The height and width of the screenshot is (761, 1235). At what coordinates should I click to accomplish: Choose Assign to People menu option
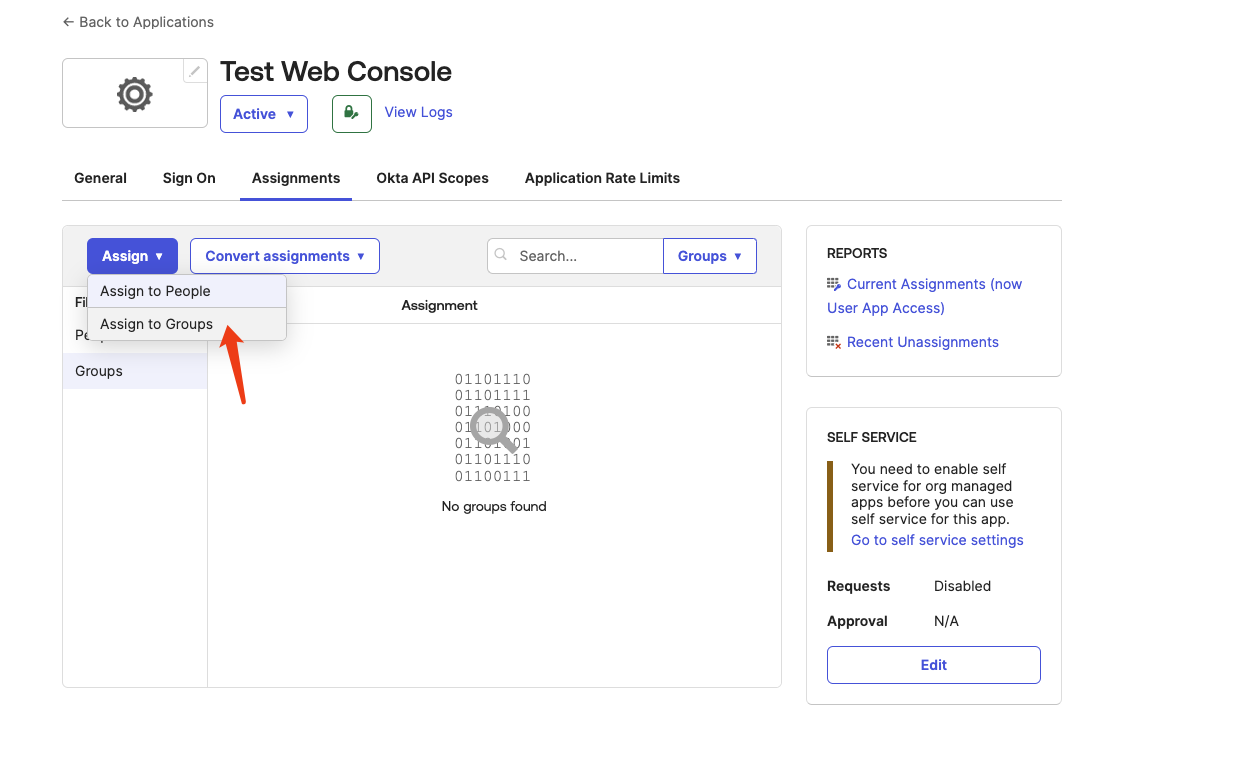[155, 291]
